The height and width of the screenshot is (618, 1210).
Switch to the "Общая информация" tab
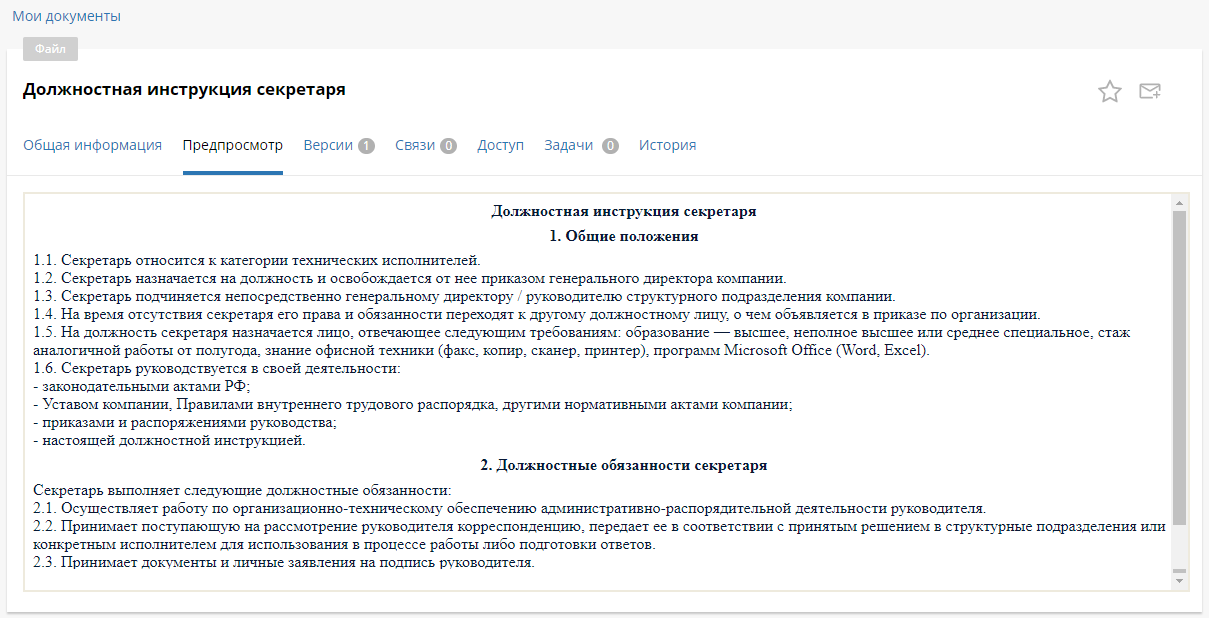[92, 144]
